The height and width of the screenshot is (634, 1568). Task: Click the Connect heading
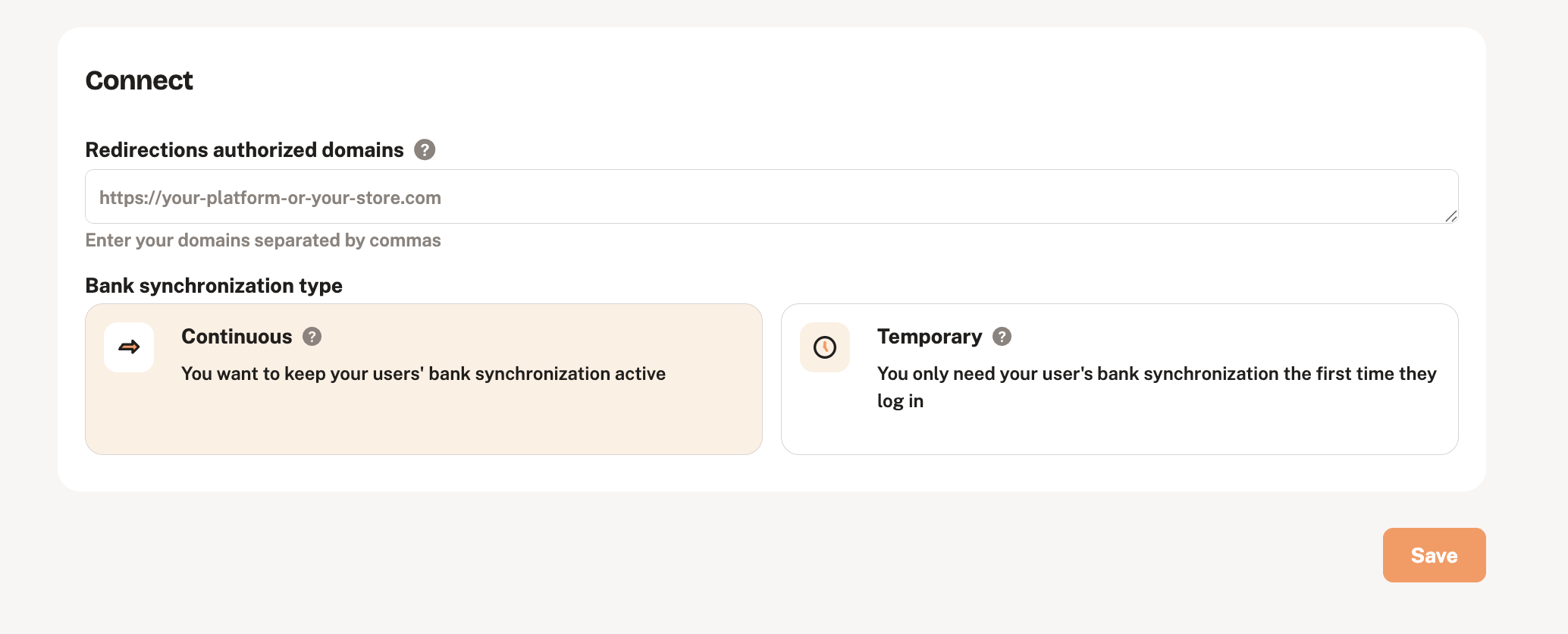140,80
